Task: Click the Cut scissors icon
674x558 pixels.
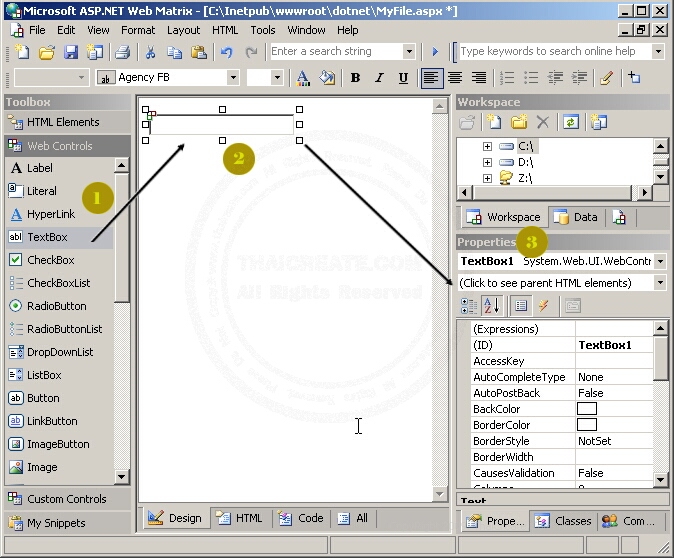Action: tap(150, 52)
